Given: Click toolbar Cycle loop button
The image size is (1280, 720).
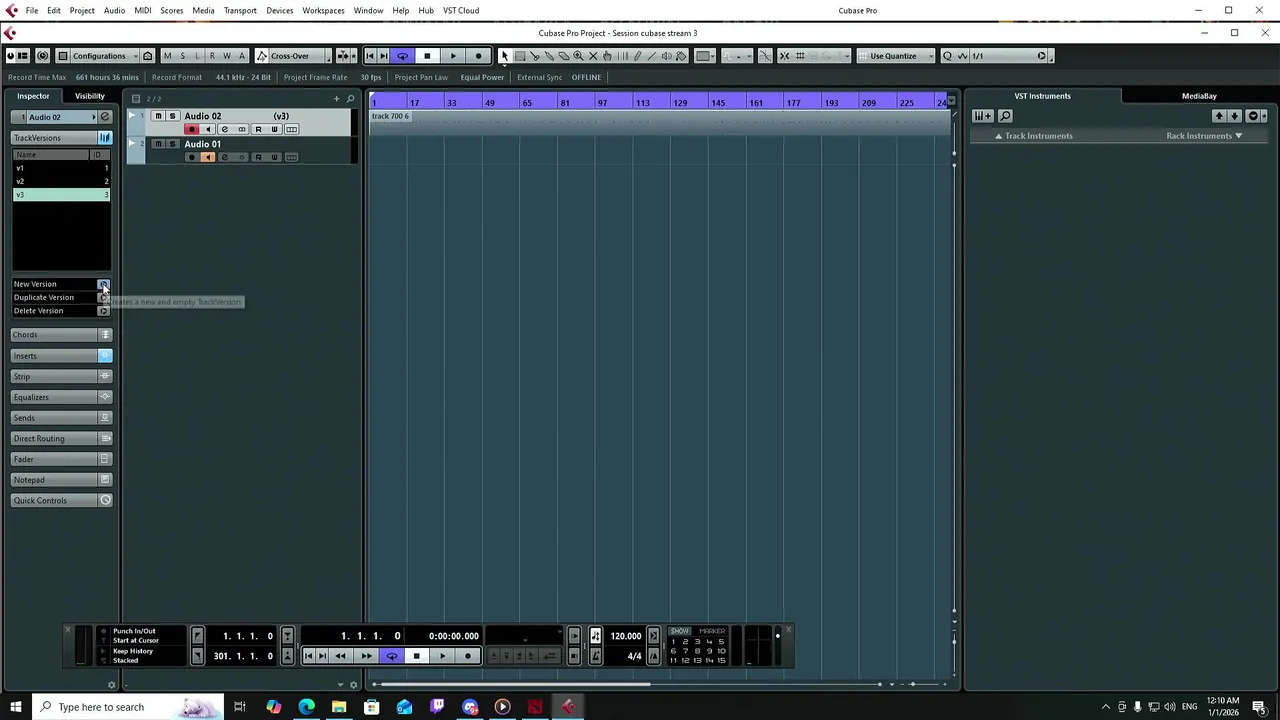Looking at the screenshot, I should (x=402, y=56).
